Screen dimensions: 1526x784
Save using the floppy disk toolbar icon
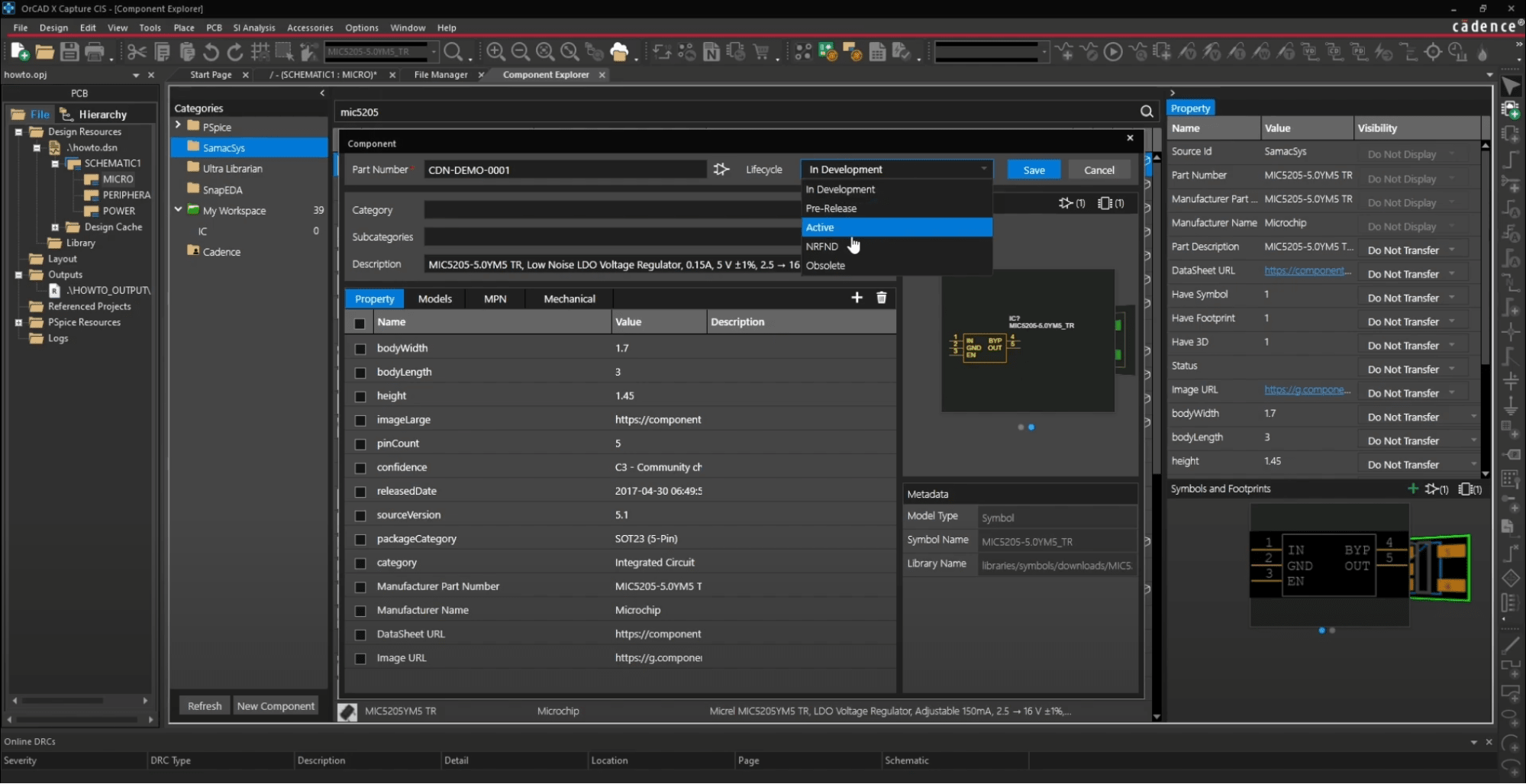click(x=69, y=52)
